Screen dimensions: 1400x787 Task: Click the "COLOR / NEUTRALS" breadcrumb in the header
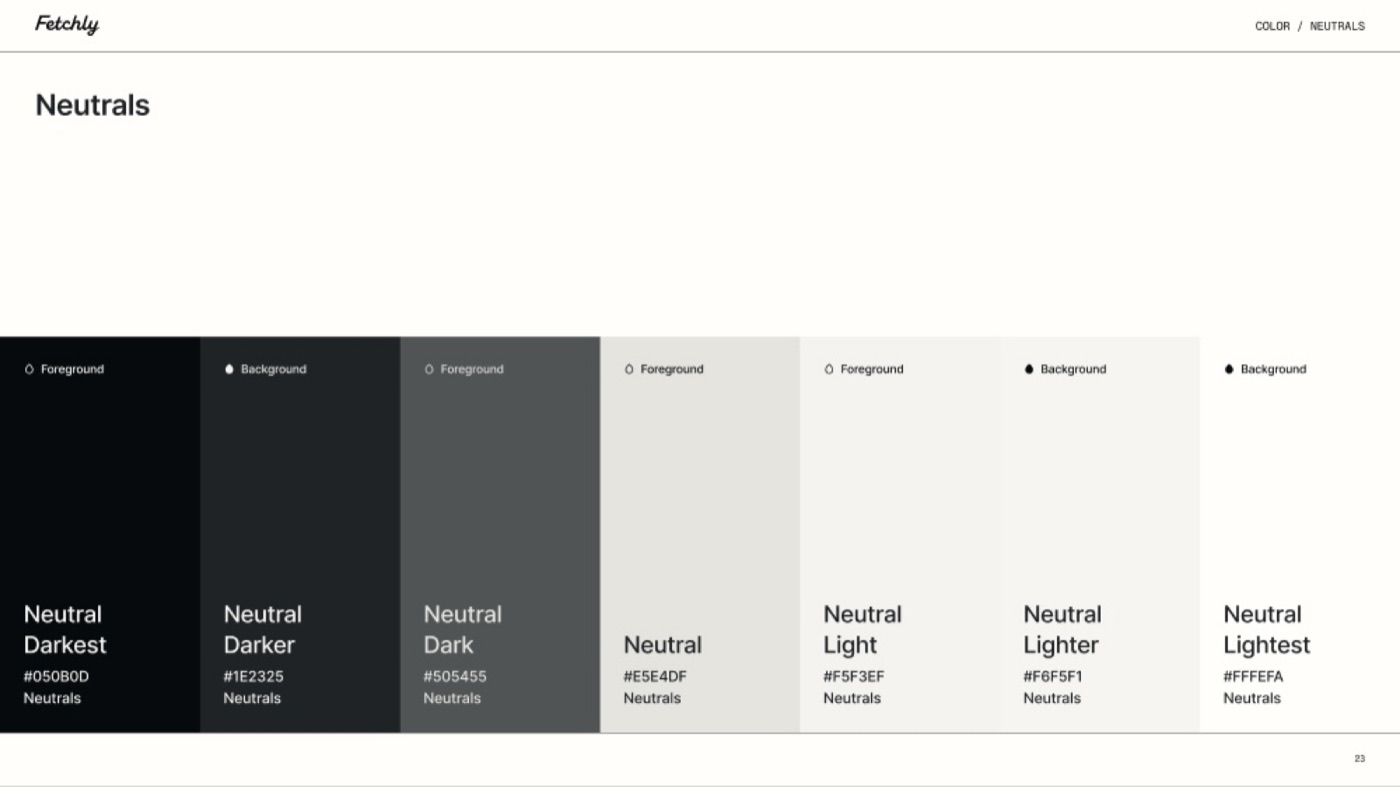[x=1310, y=26]
